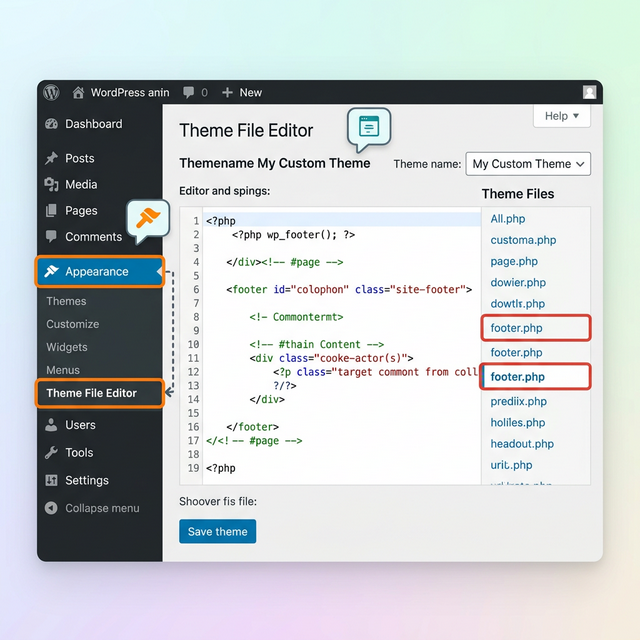
Task: Open the Users menu
Action: (80, 425)
